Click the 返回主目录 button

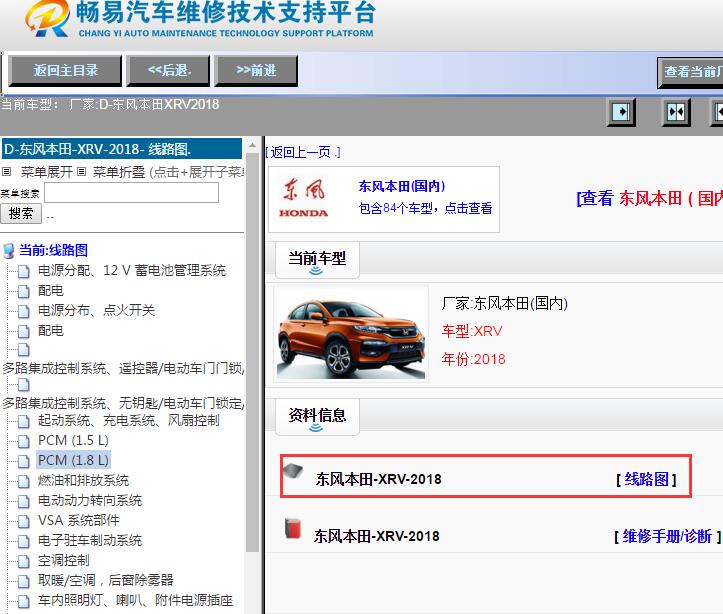(x=65, y=71)
